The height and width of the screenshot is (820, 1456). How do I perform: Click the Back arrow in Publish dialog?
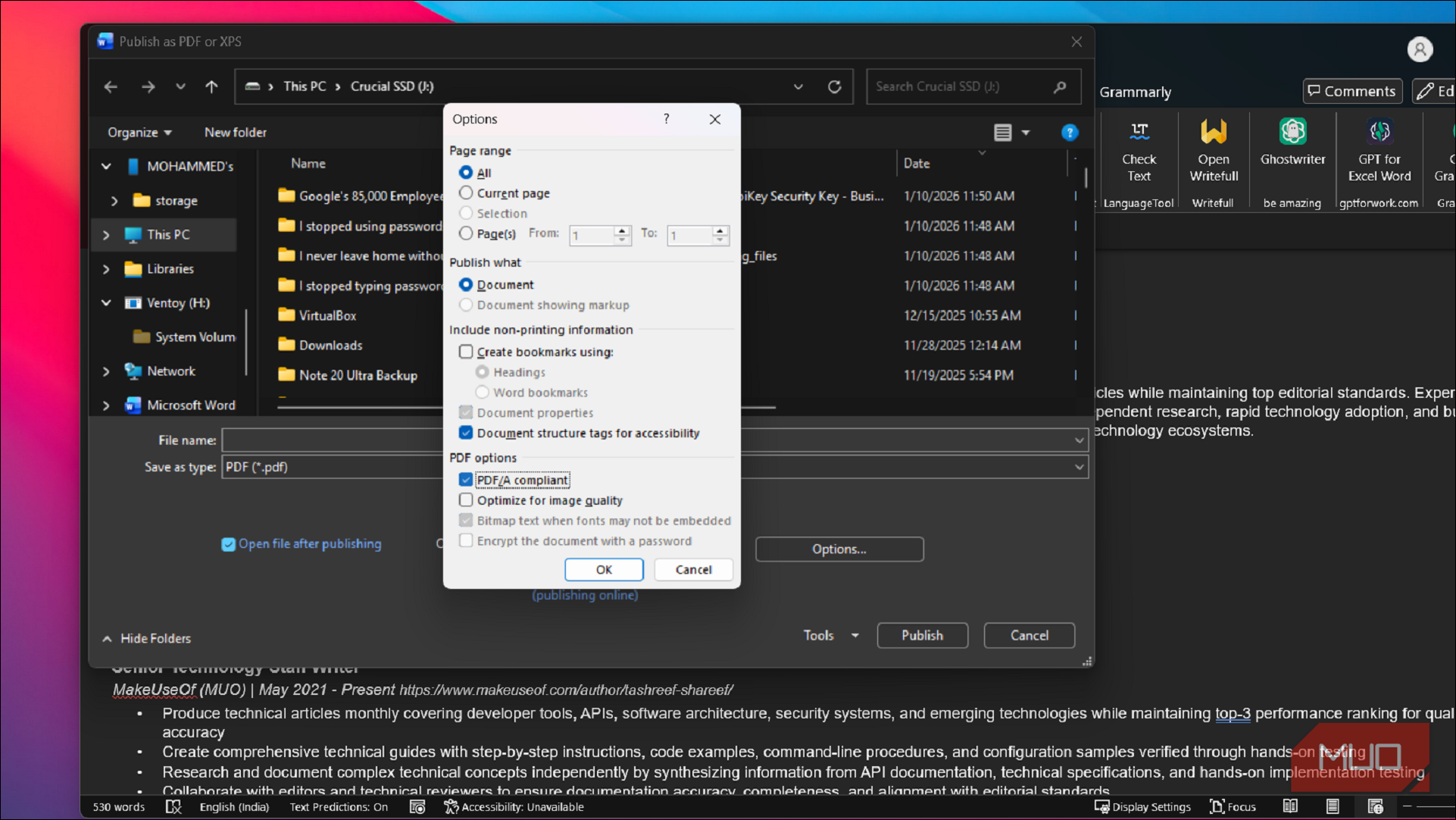pos(111,86)
